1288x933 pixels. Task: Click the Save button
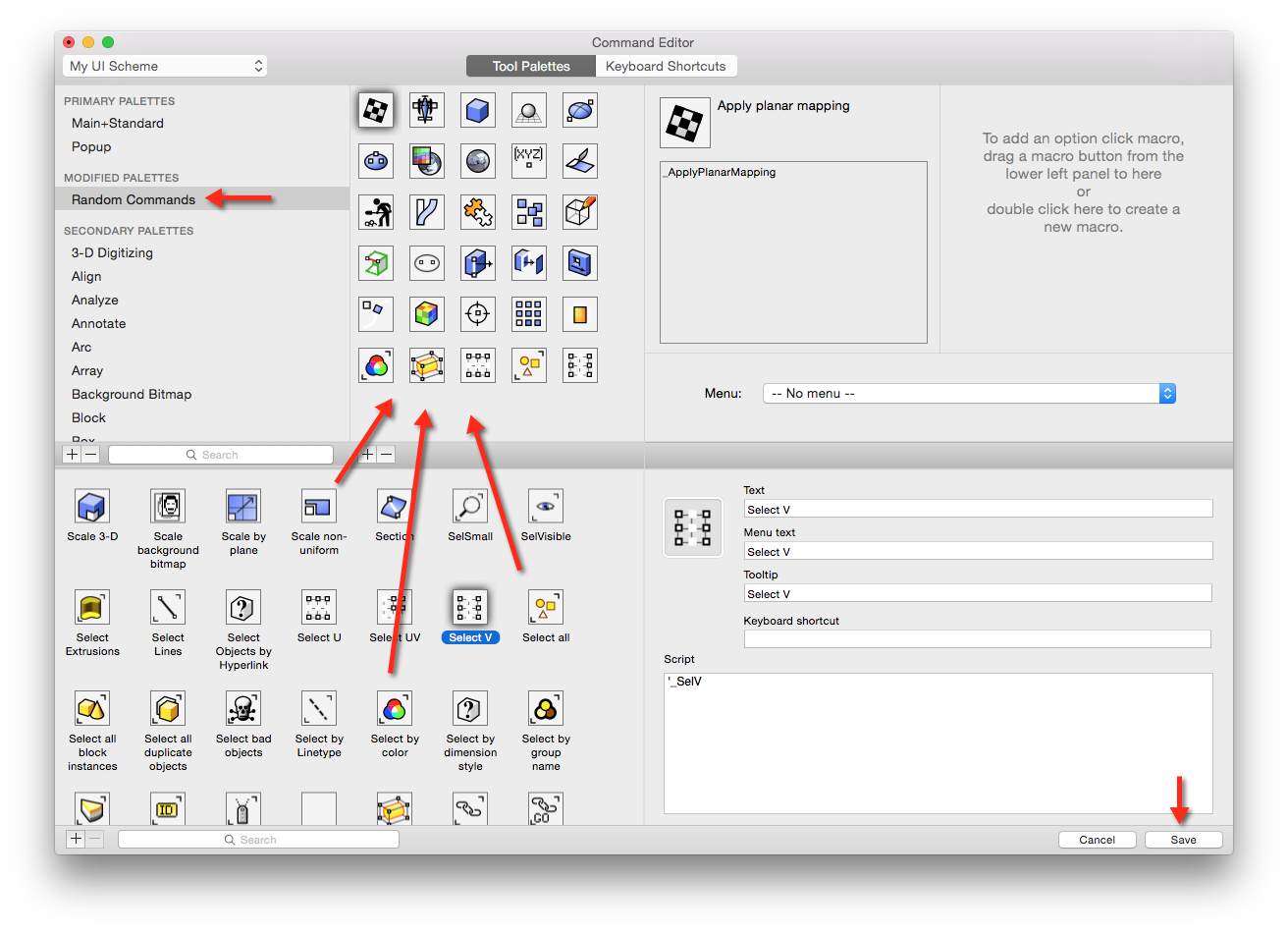click(x=1183, y=840)
